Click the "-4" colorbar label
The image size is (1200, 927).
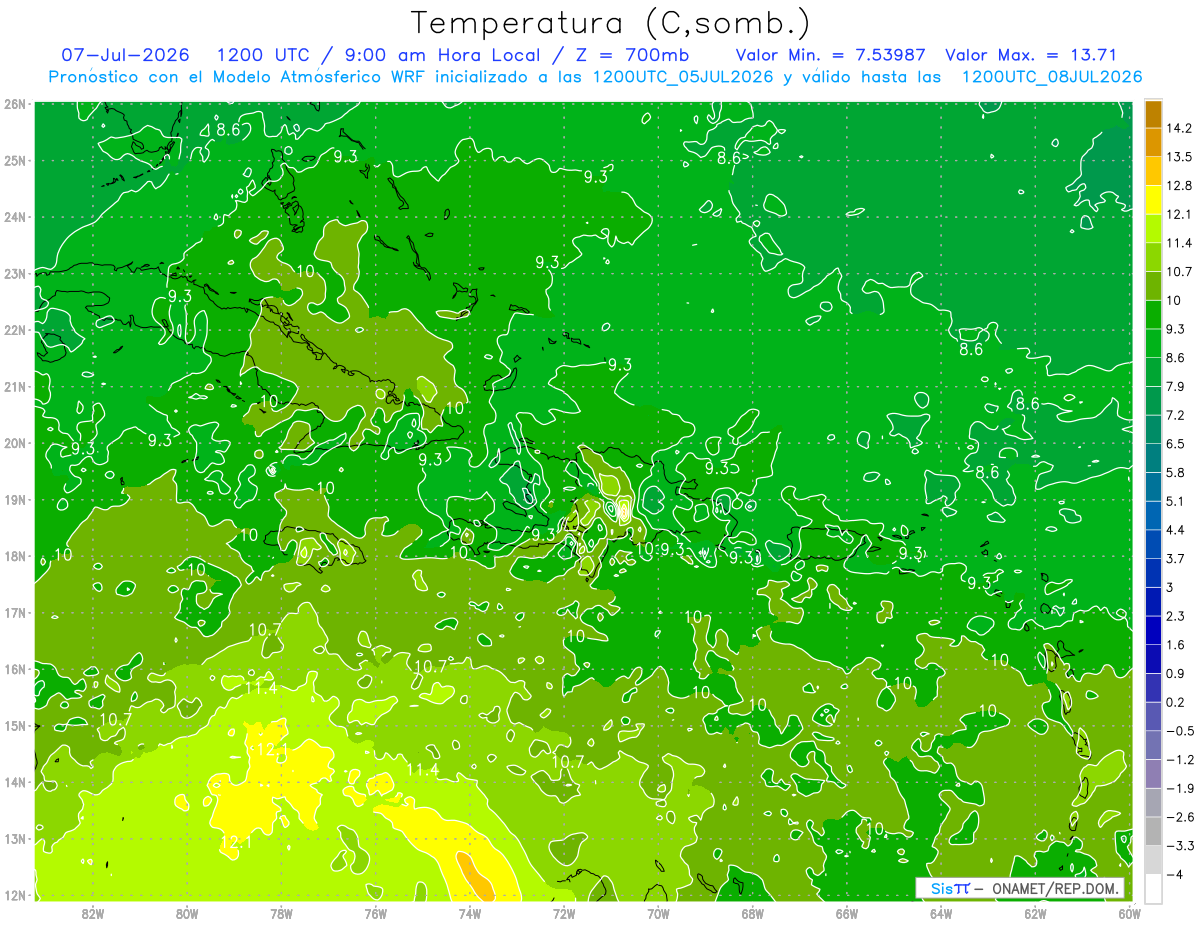(x=1175, y=874)
